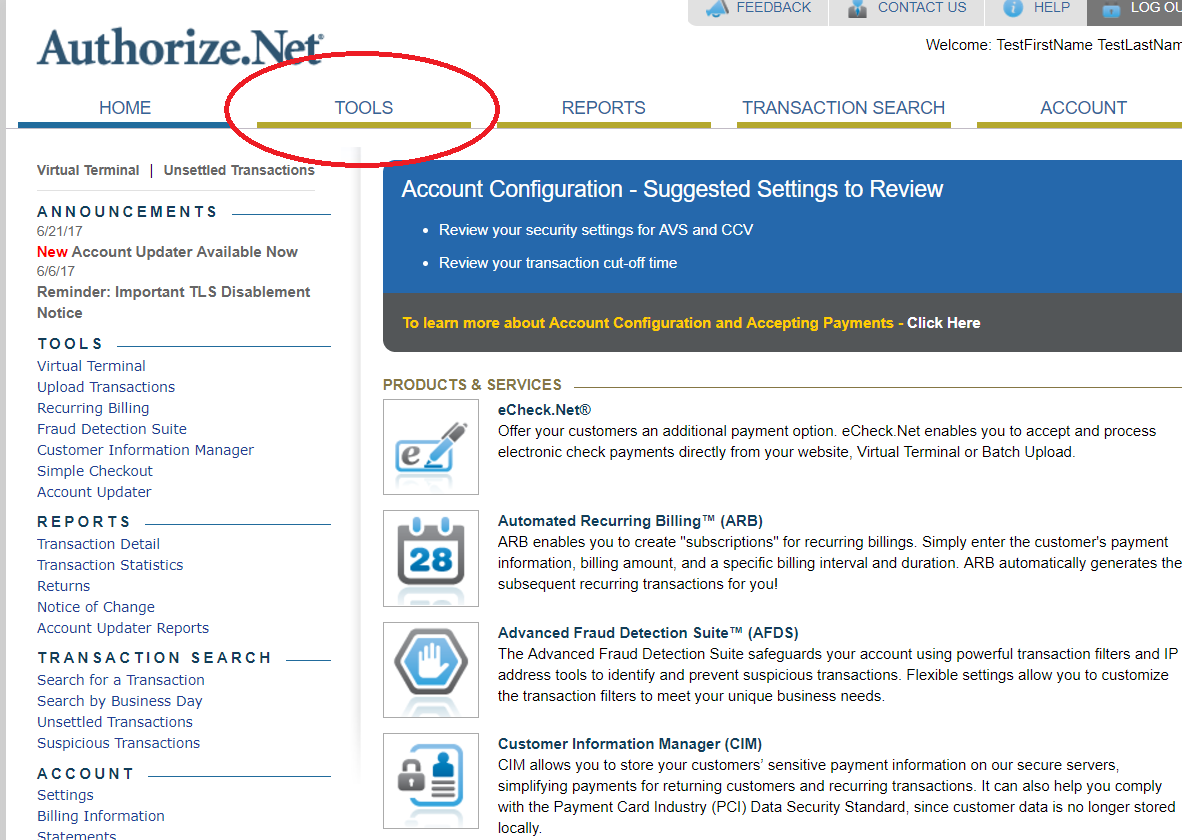Open CONTACT US from the top bar
The width and height of the screenshot is (1182, 840).
(x=922, y=8)
